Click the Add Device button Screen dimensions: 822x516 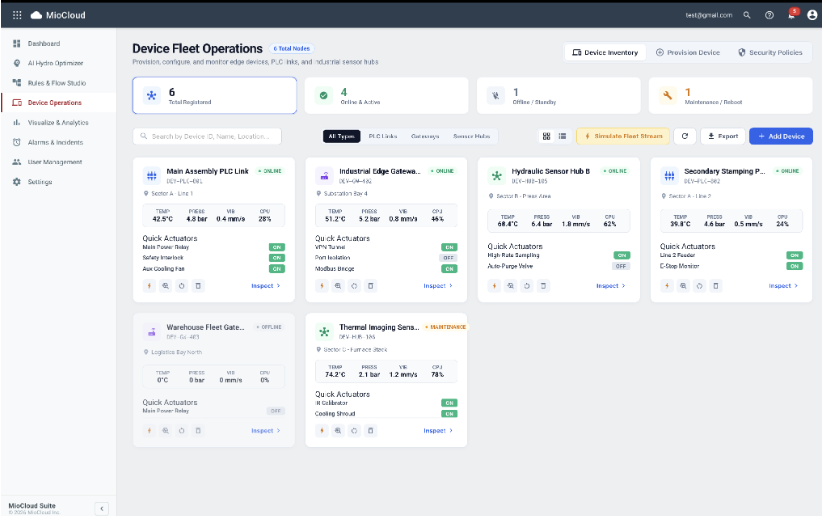(x=781, y=136)
